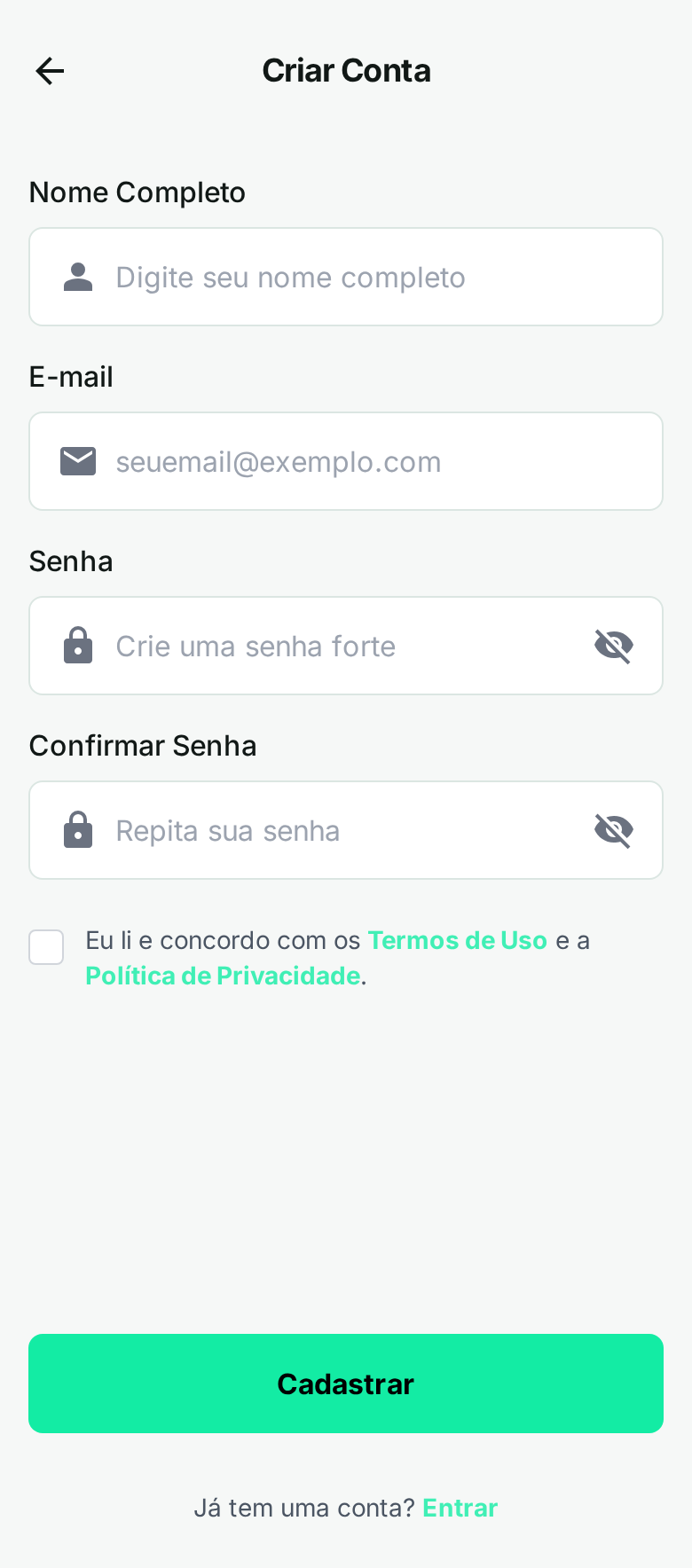Tap the Entrar link to log in
The height and width of the screenshot is (1568, 692).
coord(460,1508)
